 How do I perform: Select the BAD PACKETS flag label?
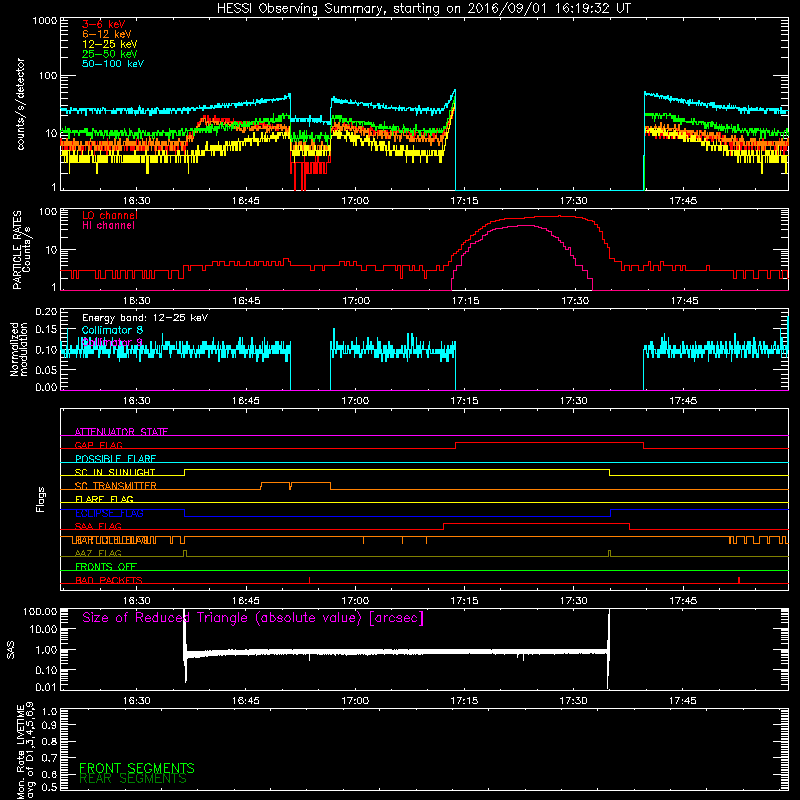109,581
